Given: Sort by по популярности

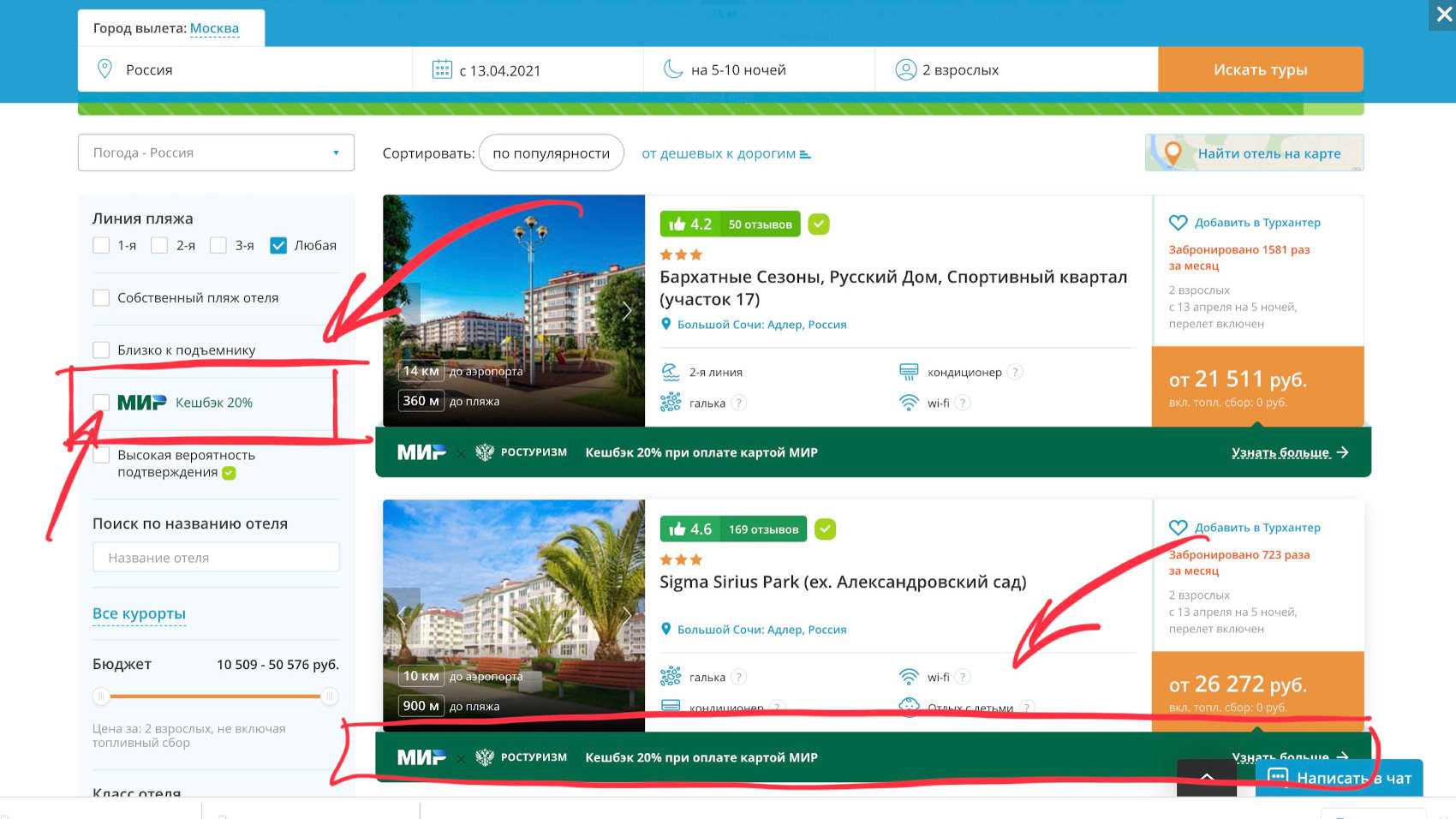Looking at the screenshot, I should click(551, 153).
